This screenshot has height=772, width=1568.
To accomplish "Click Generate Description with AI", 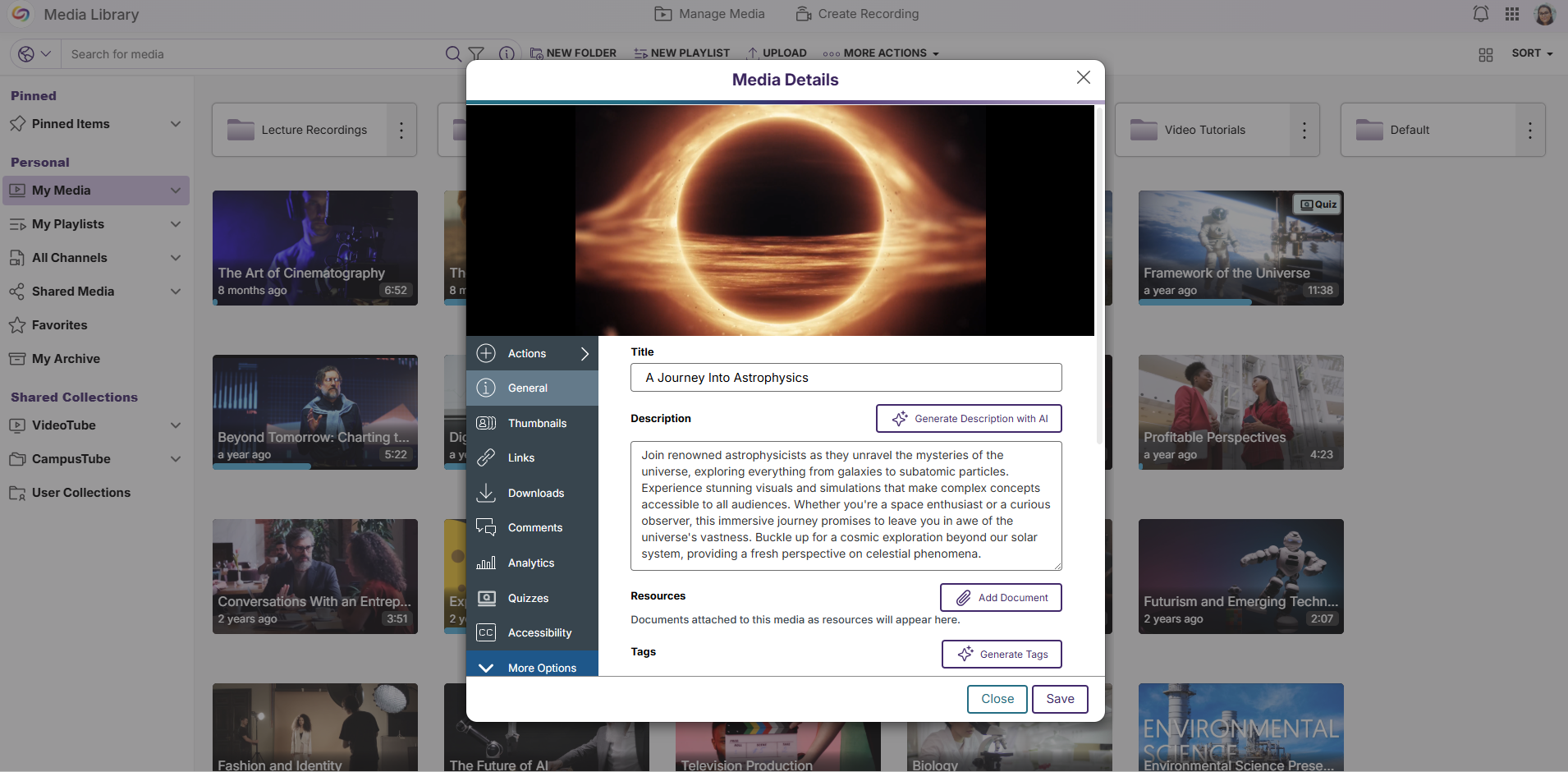I will 969,419.
